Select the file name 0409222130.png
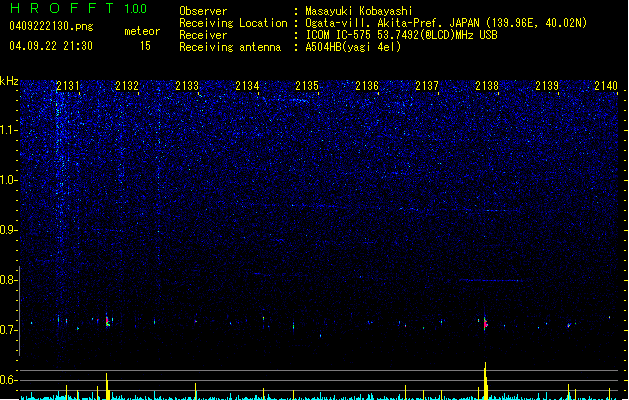This screenshot has height=400, width=629. pos(51,26)
